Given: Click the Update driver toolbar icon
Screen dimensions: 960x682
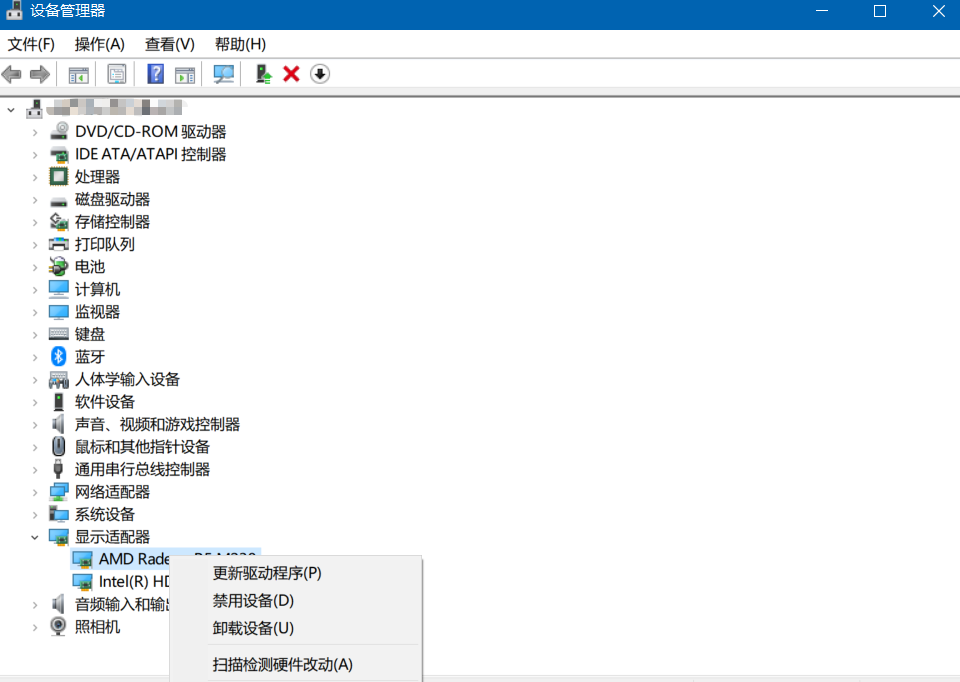Looking at the screenshot, I should tap(262, 73).
